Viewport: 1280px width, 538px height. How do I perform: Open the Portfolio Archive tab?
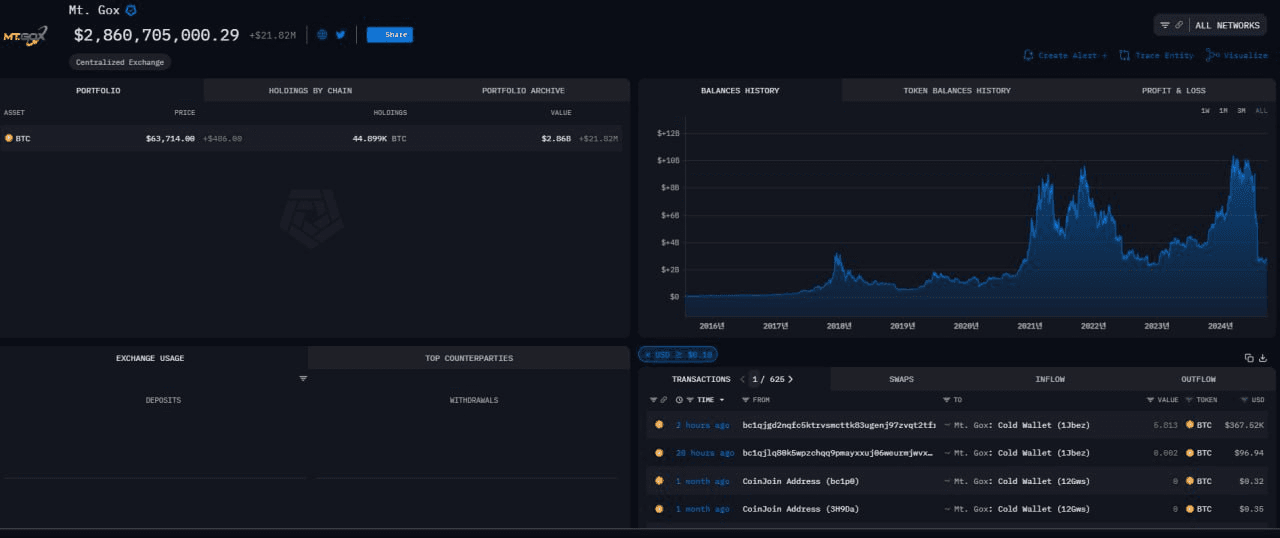point(523,90)
